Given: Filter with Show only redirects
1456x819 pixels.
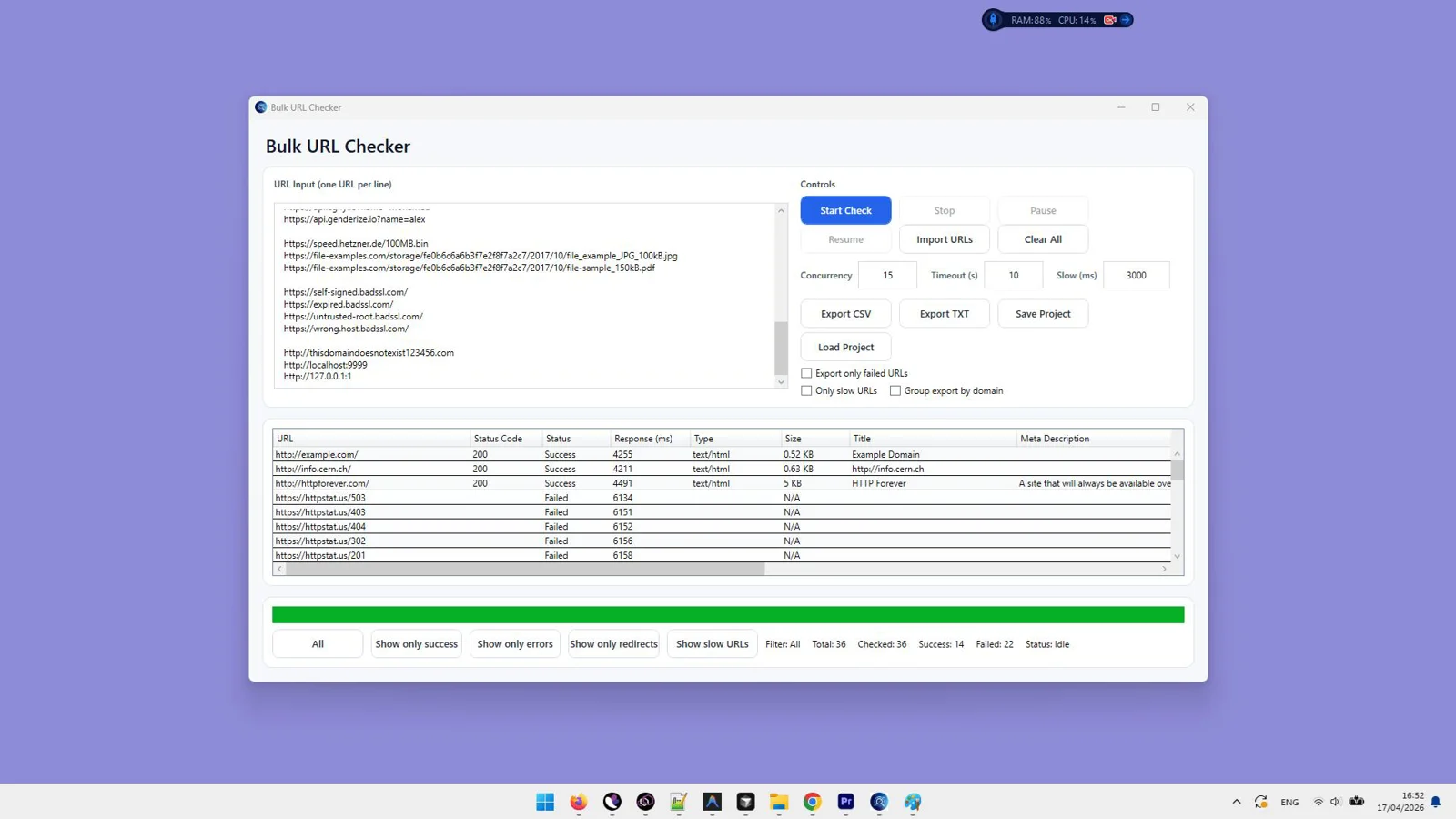Looking at the screenshot, I should pyautogui.click(x=613, y=644).
